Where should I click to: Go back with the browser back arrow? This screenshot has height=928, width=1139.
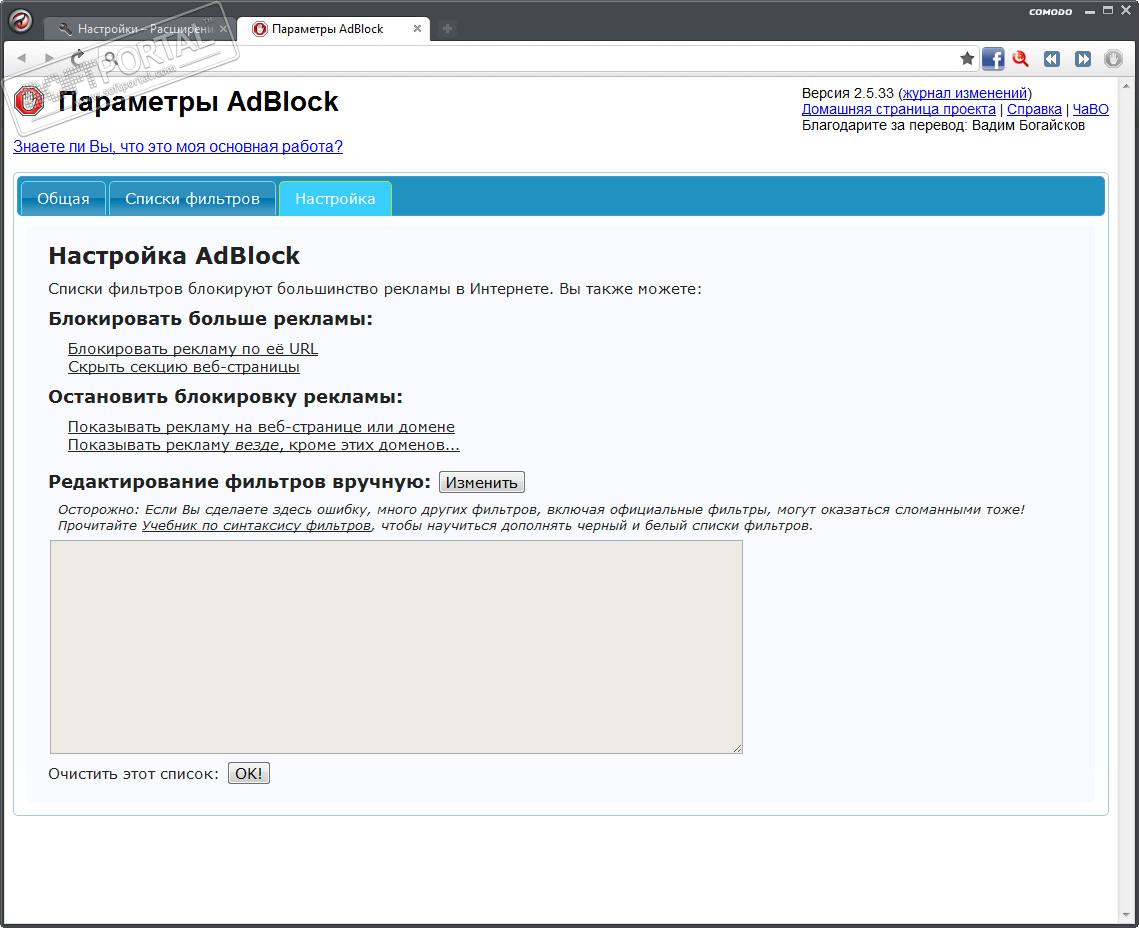tap(22, 58)
